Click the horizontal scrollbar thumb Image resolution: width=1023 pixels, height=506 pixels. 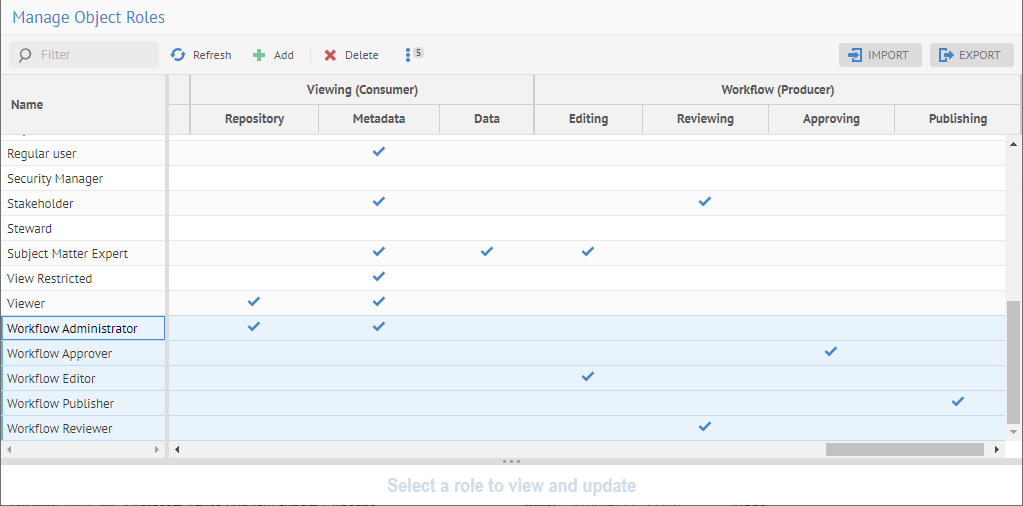click(904, 450)
